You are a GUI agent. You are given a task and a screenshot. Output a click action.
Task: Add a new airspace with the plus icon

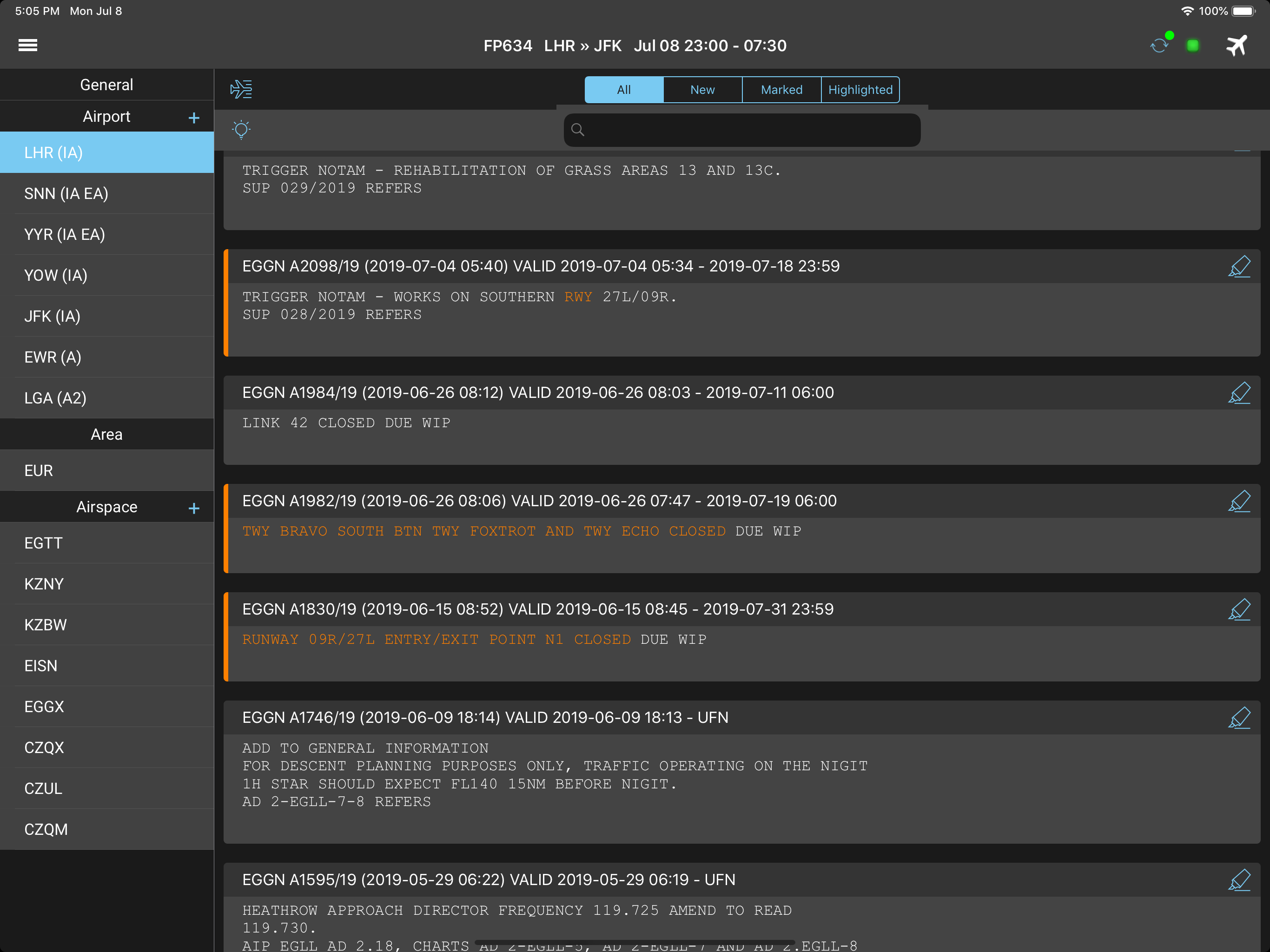(193, 507)
